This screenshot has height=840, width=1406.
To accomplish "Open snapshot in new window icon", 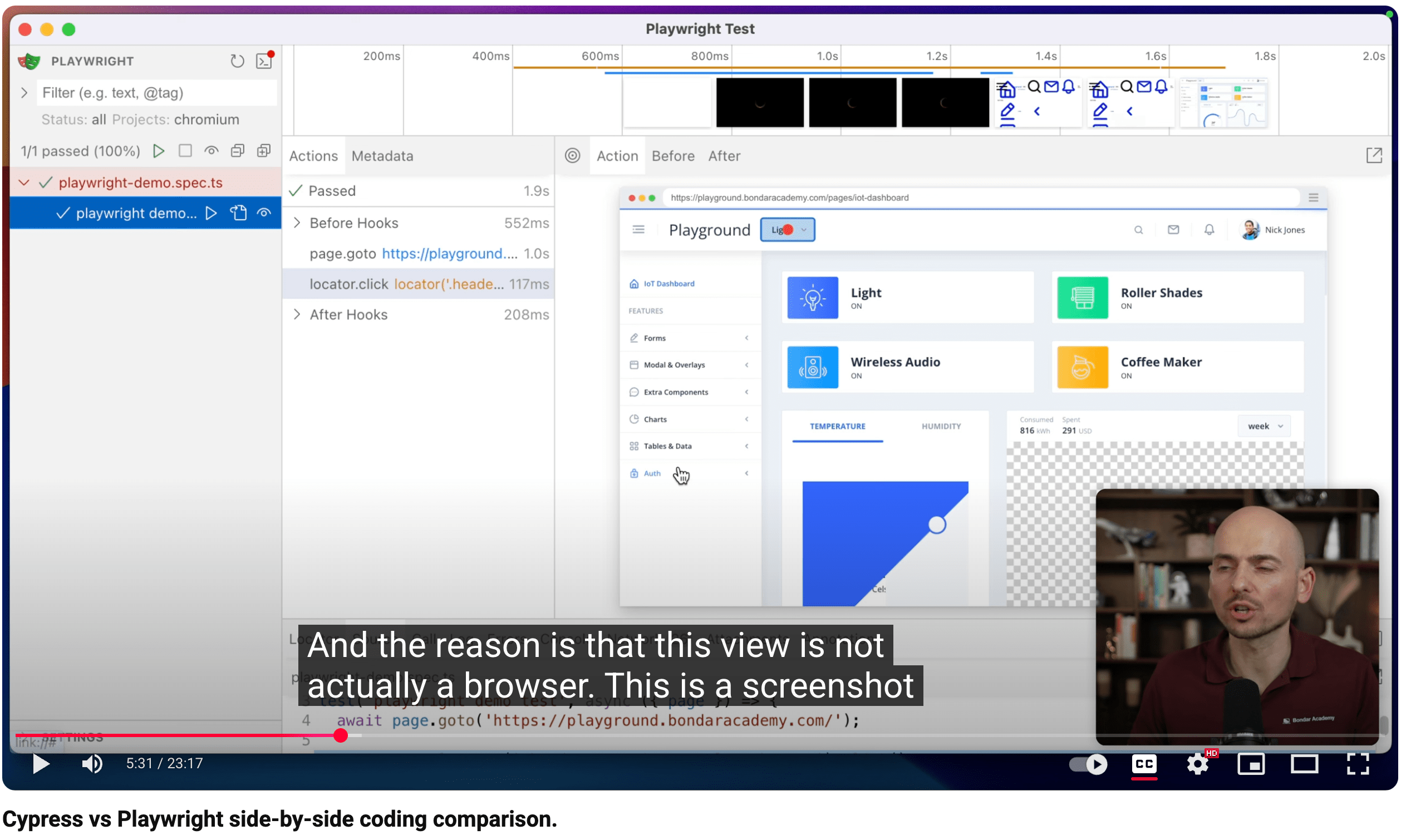I will click(x=1375, y=156).
